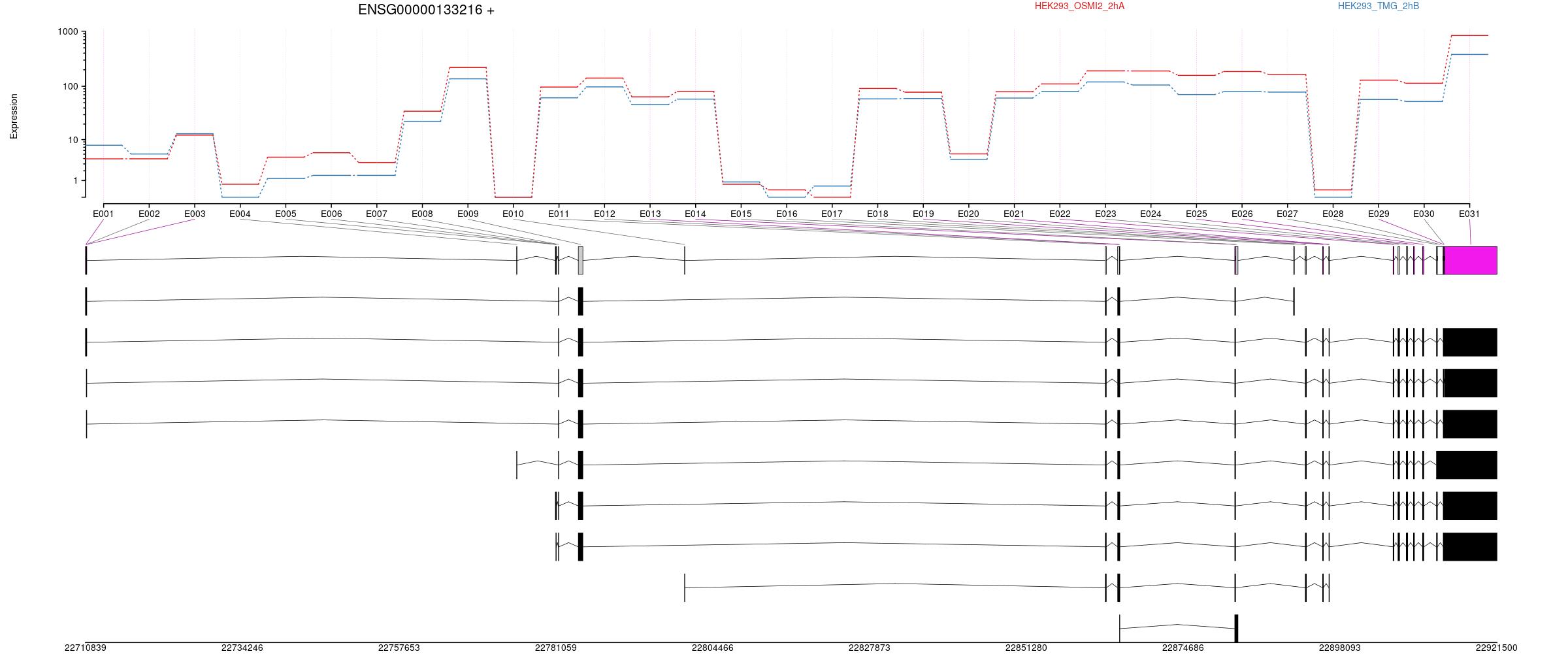Click exon label E025
This screenshot has width=1568, height=660.
pos(1196,214)
